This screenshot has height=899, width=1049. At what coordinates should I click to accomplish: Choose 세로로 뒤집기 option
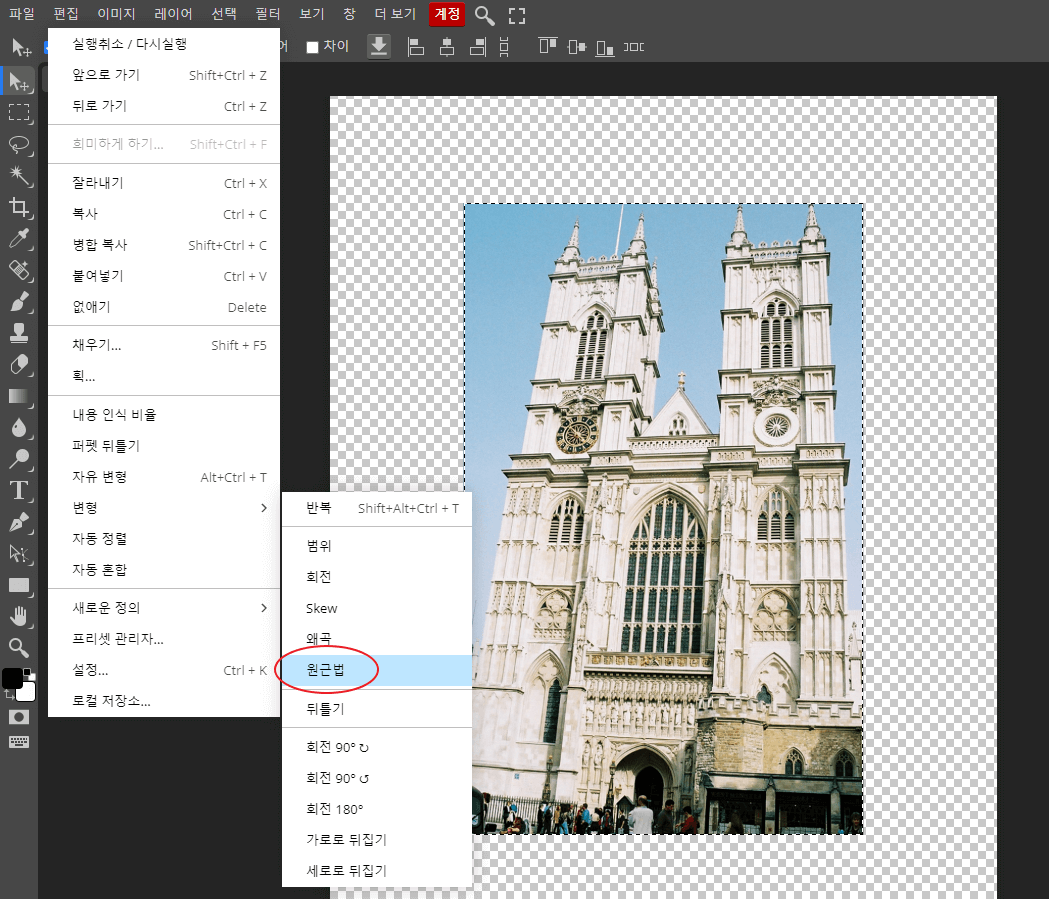pyautogui.click(x=377, y=870)
